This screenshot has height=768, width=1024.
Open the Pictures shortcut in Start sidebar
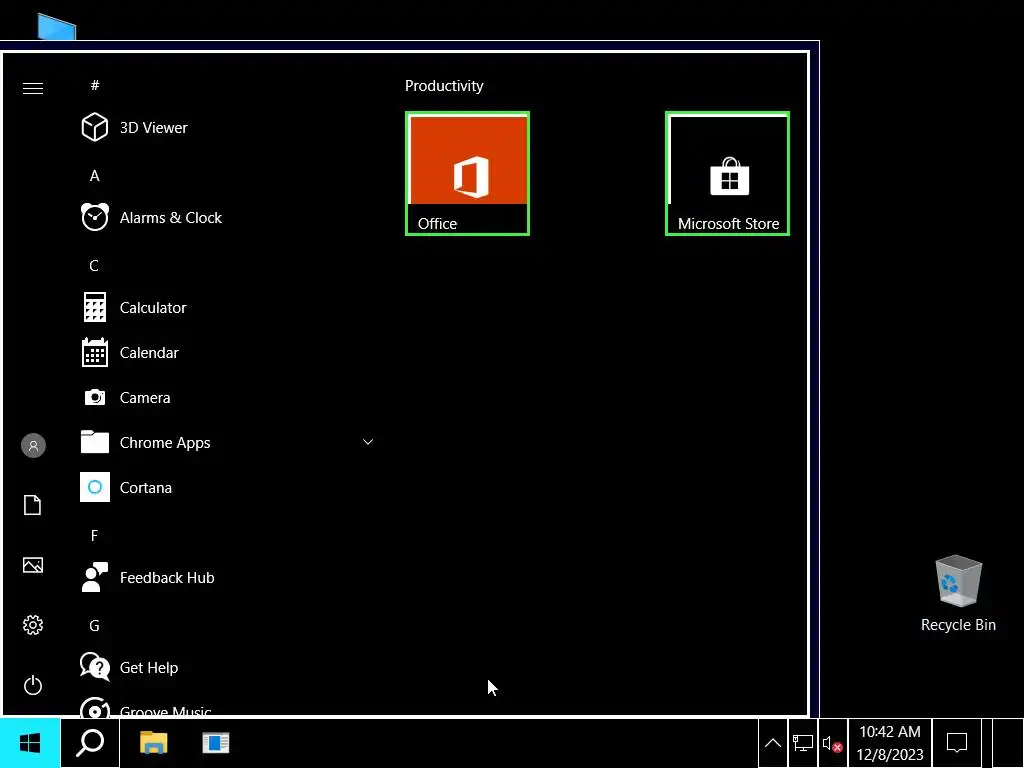point(33,565)
